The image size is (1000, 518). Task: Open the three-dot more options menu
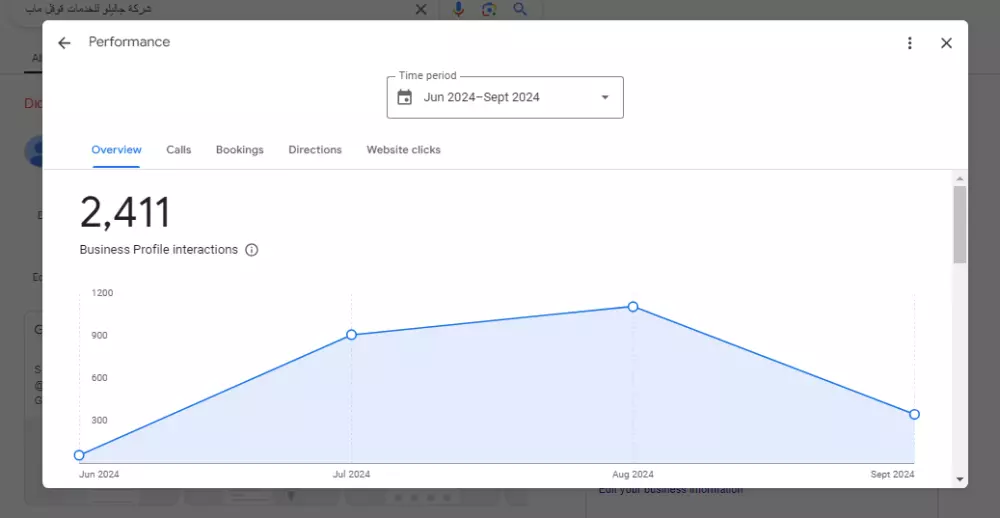(x=909, y=43)
